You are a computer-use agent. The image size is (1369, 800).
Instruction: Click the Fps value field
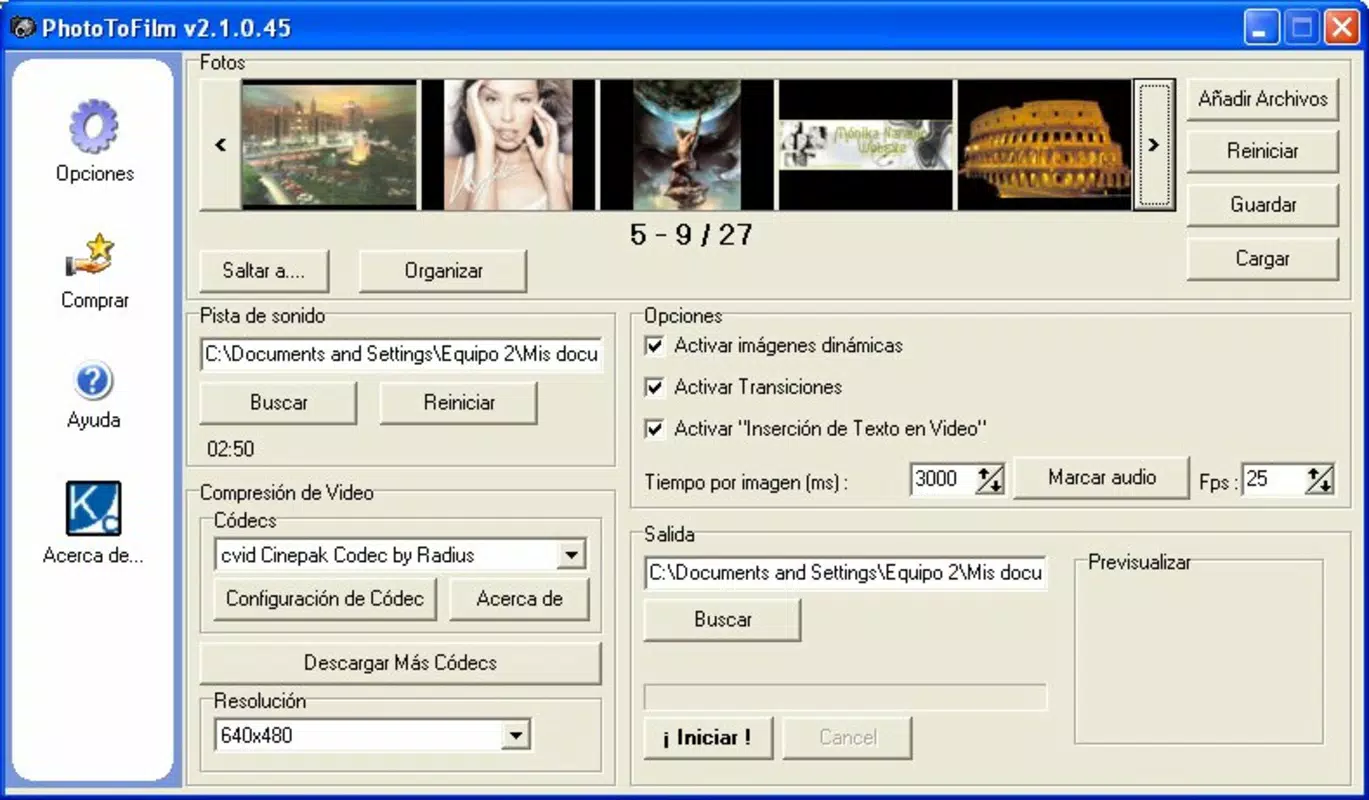pos(1274,480)
